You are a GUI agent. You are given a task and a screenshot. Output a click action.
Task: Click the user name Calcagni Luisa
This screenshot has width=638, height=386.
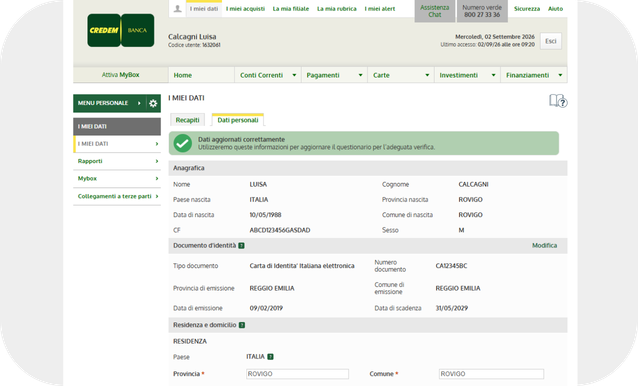[x=192, y=37]
